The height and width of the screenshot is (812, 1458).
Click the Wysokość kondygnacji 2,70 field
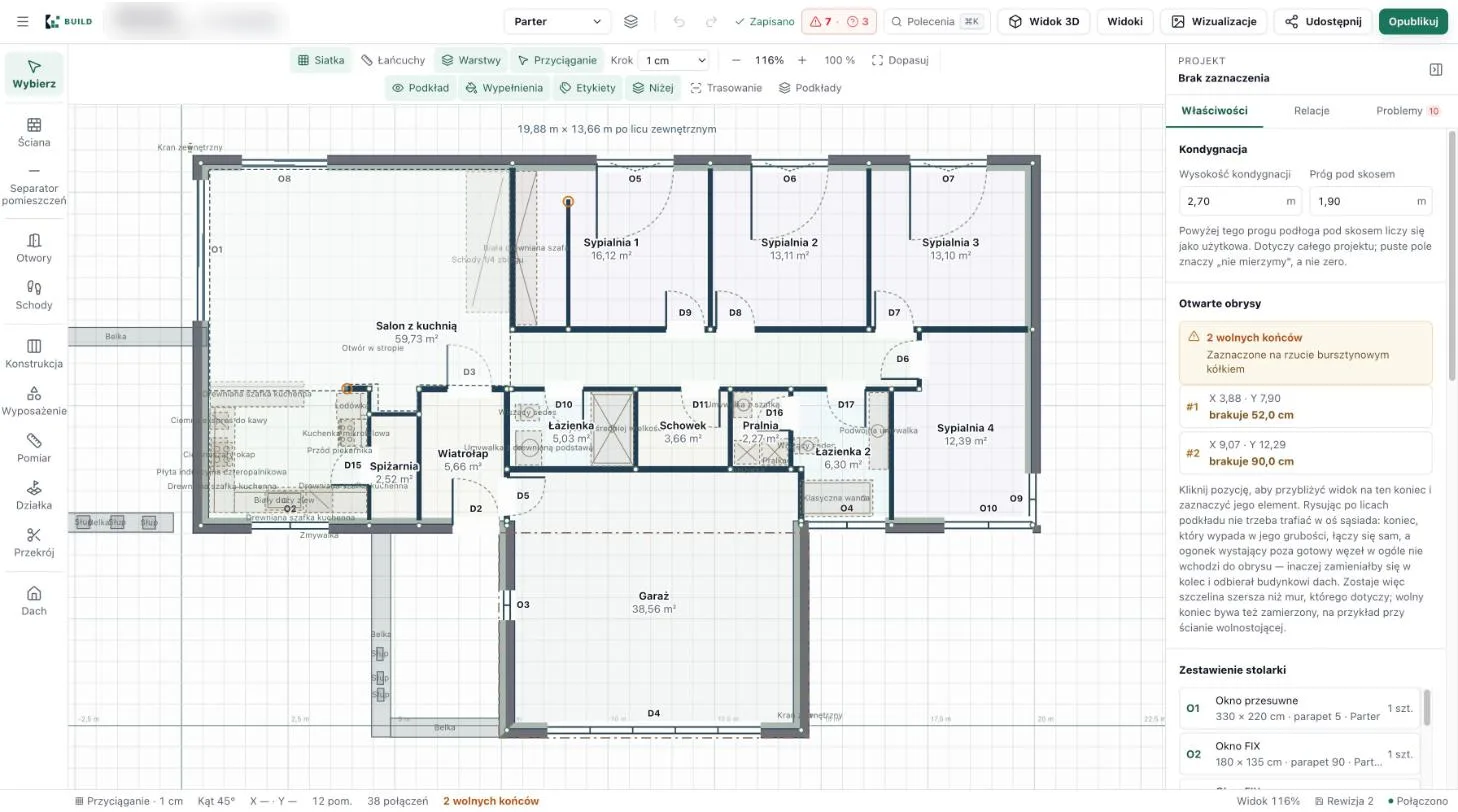(1240, 201)
